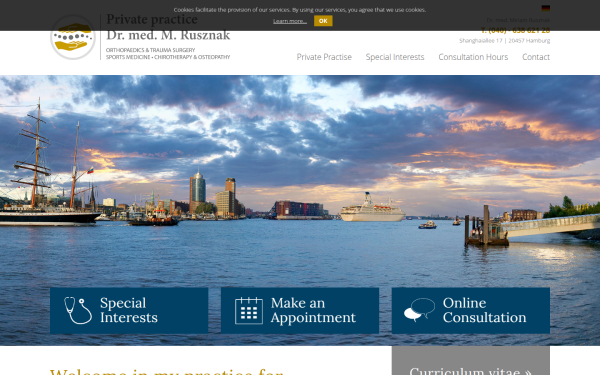This screenshot has height=375, width=600.
Task: Click the 'Make an Appointment' banner text
Action: point(313,310)
